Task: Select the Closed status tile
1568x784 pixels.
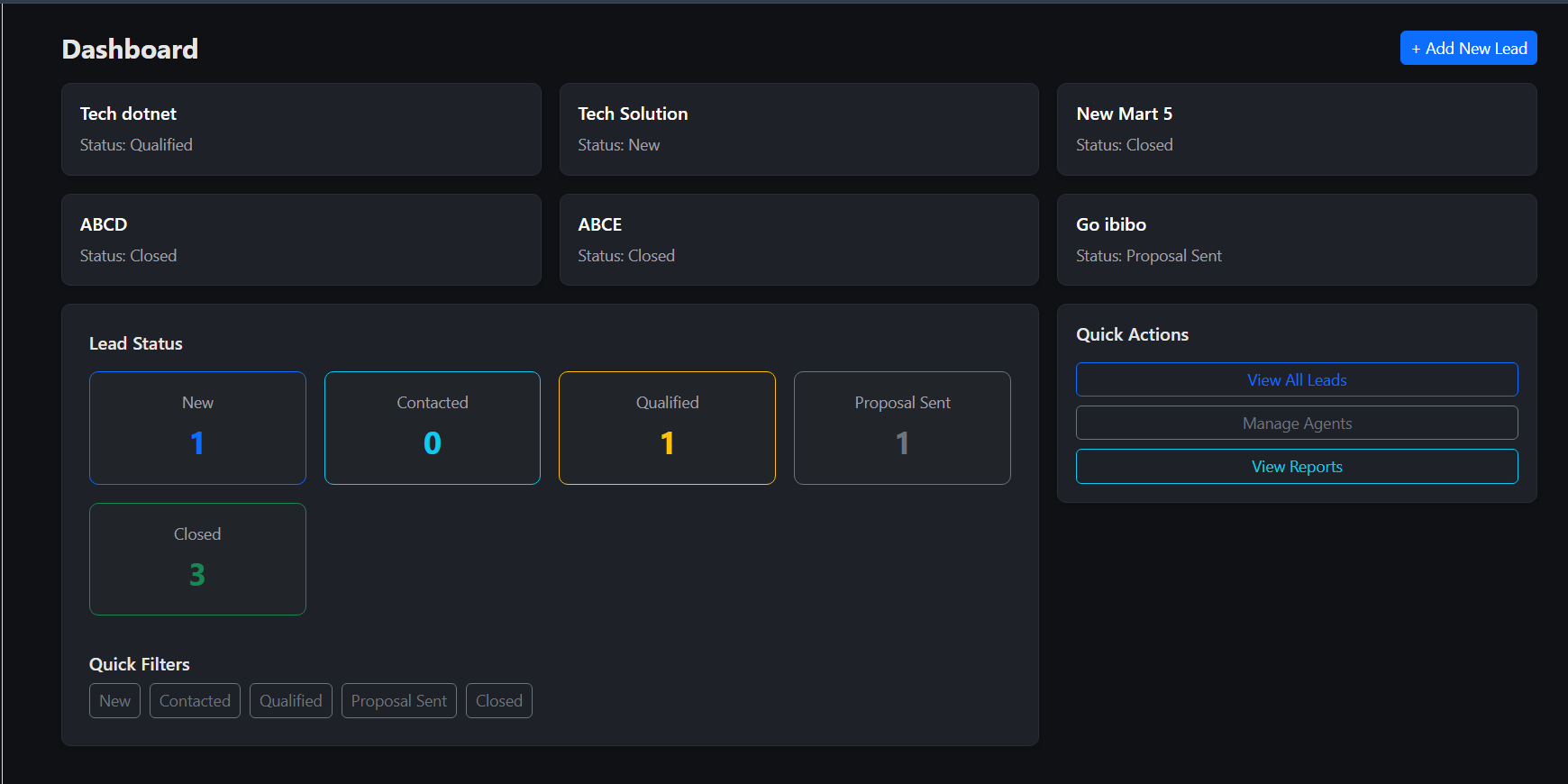Action: tap(197, 559)
